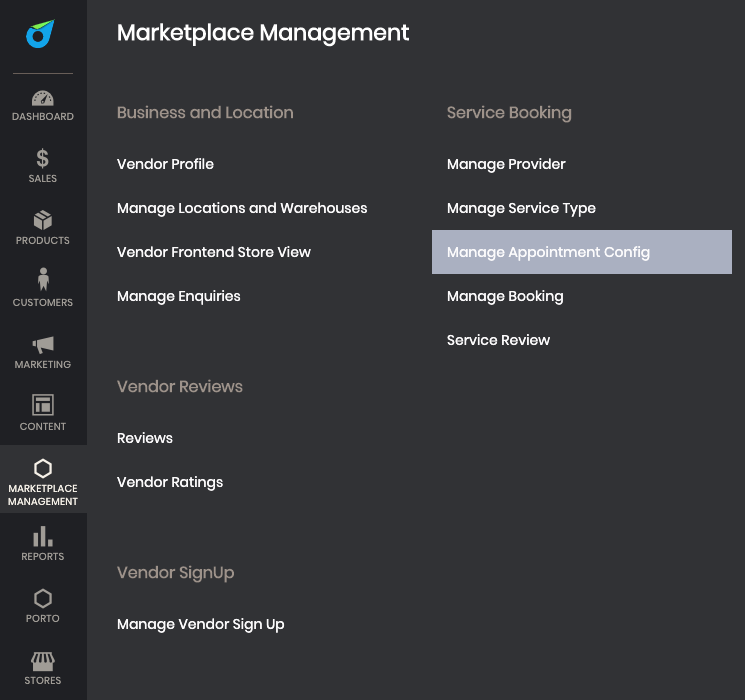Screen dimensions: 745x700
Task: Click the Content layout icon
Action: [43, 405]
